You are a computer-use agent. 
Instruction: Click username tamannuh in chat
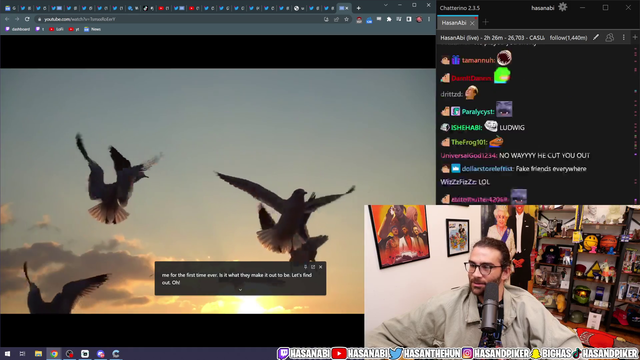click(478, 60)
